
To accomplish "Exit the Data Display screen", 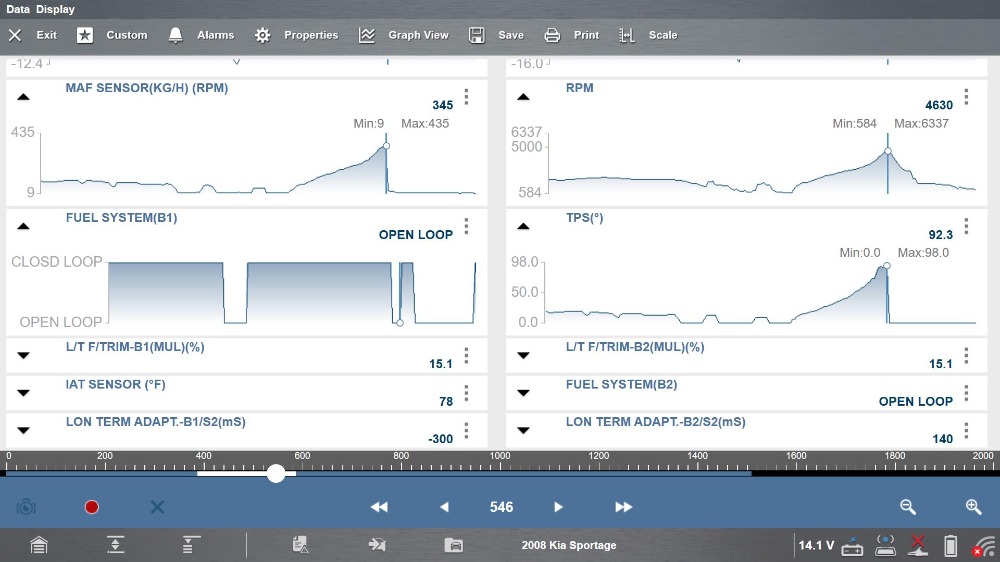I will [x=33, y=35].
